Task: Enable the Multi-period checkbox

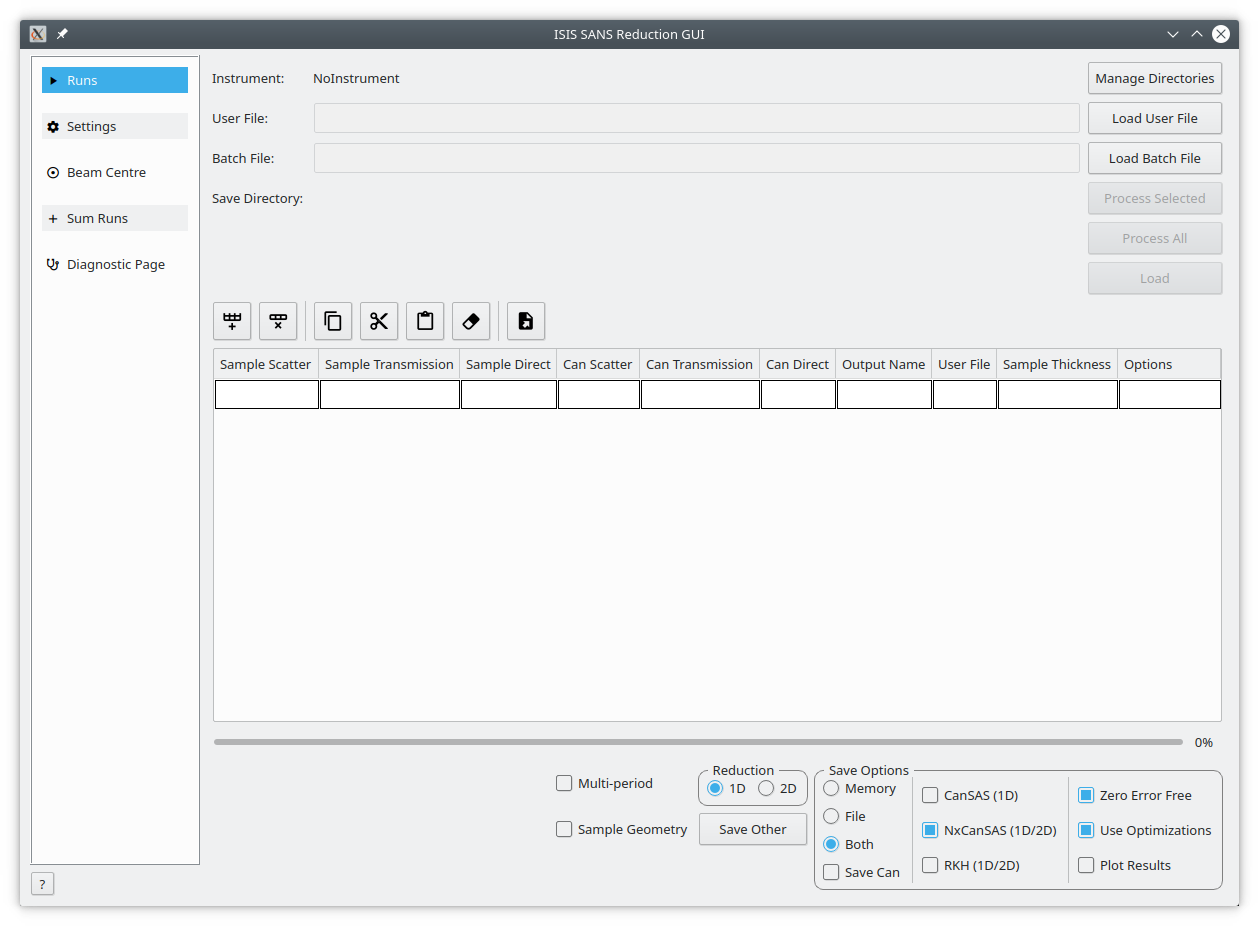Action: (564, 784)
